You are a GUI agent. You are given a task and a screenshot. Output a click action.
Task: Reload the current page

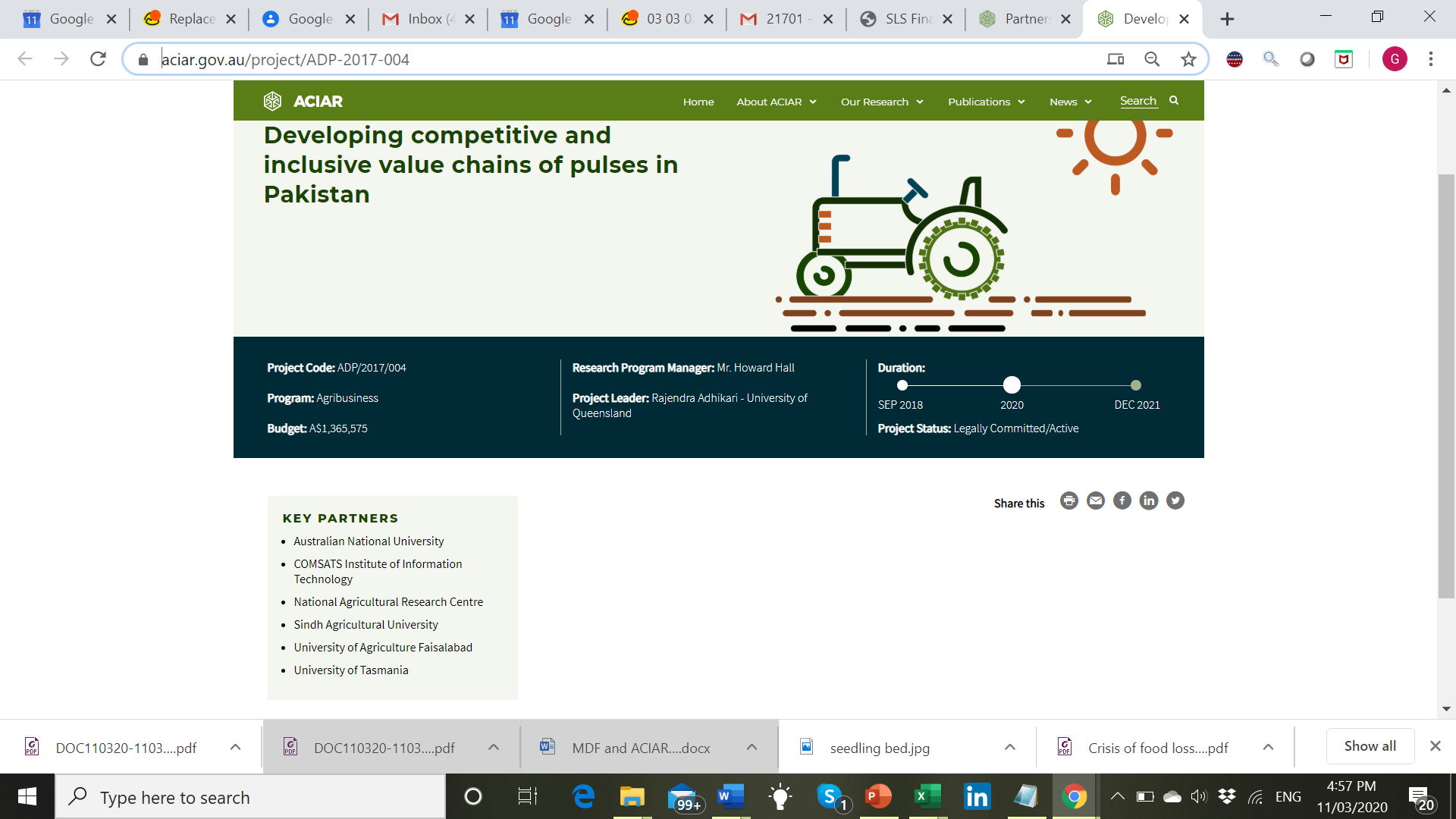click(98, 59)
